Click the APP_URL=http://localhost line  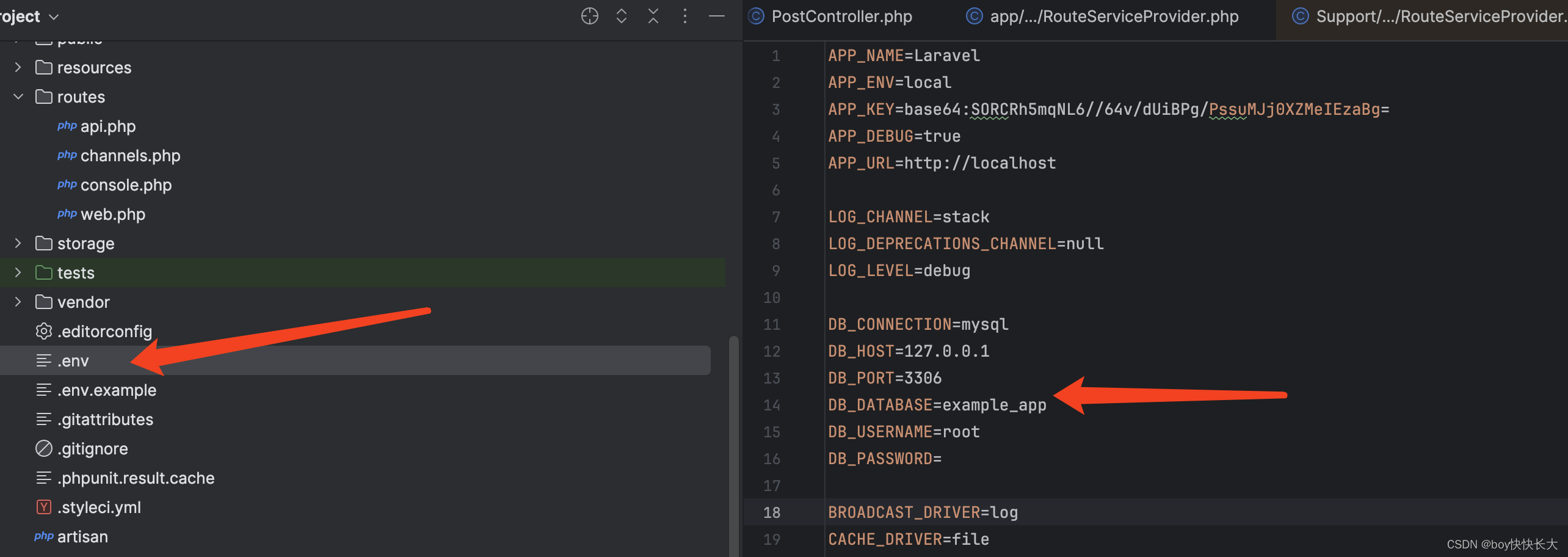pos(942,163)
